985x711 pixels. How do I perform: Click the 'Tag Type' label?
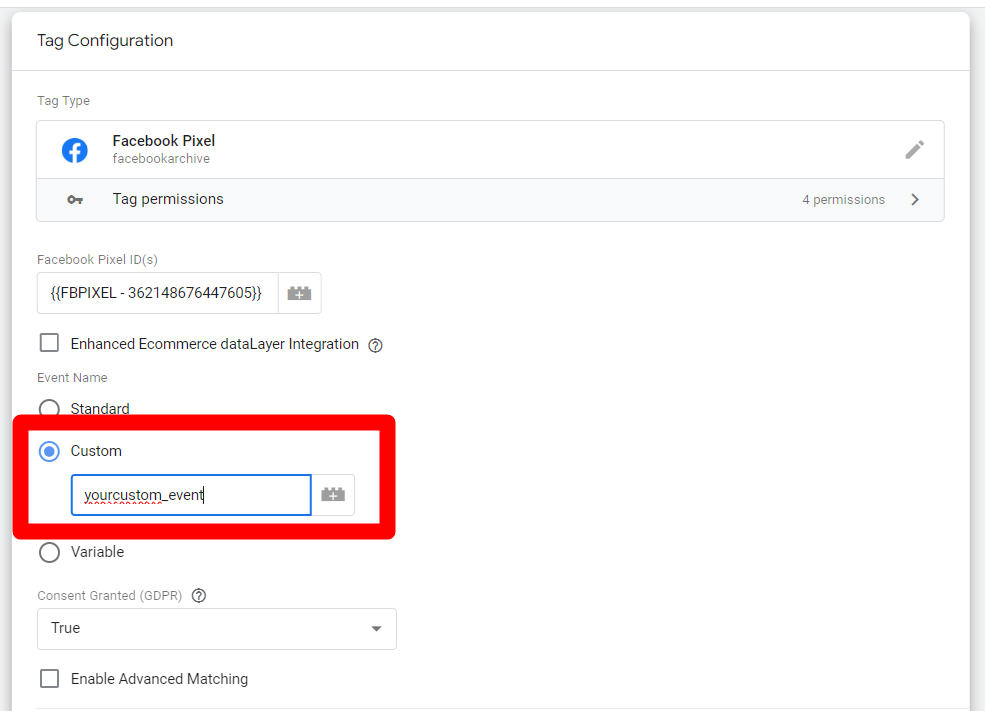click(63, 100)
